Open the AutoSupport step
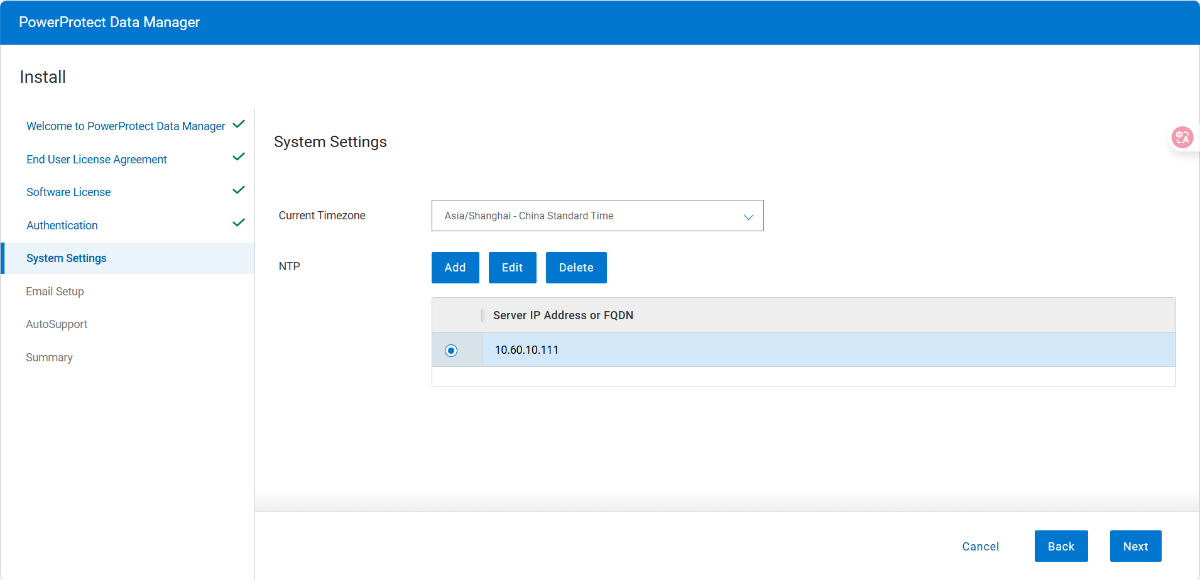 tap(57, 324)
